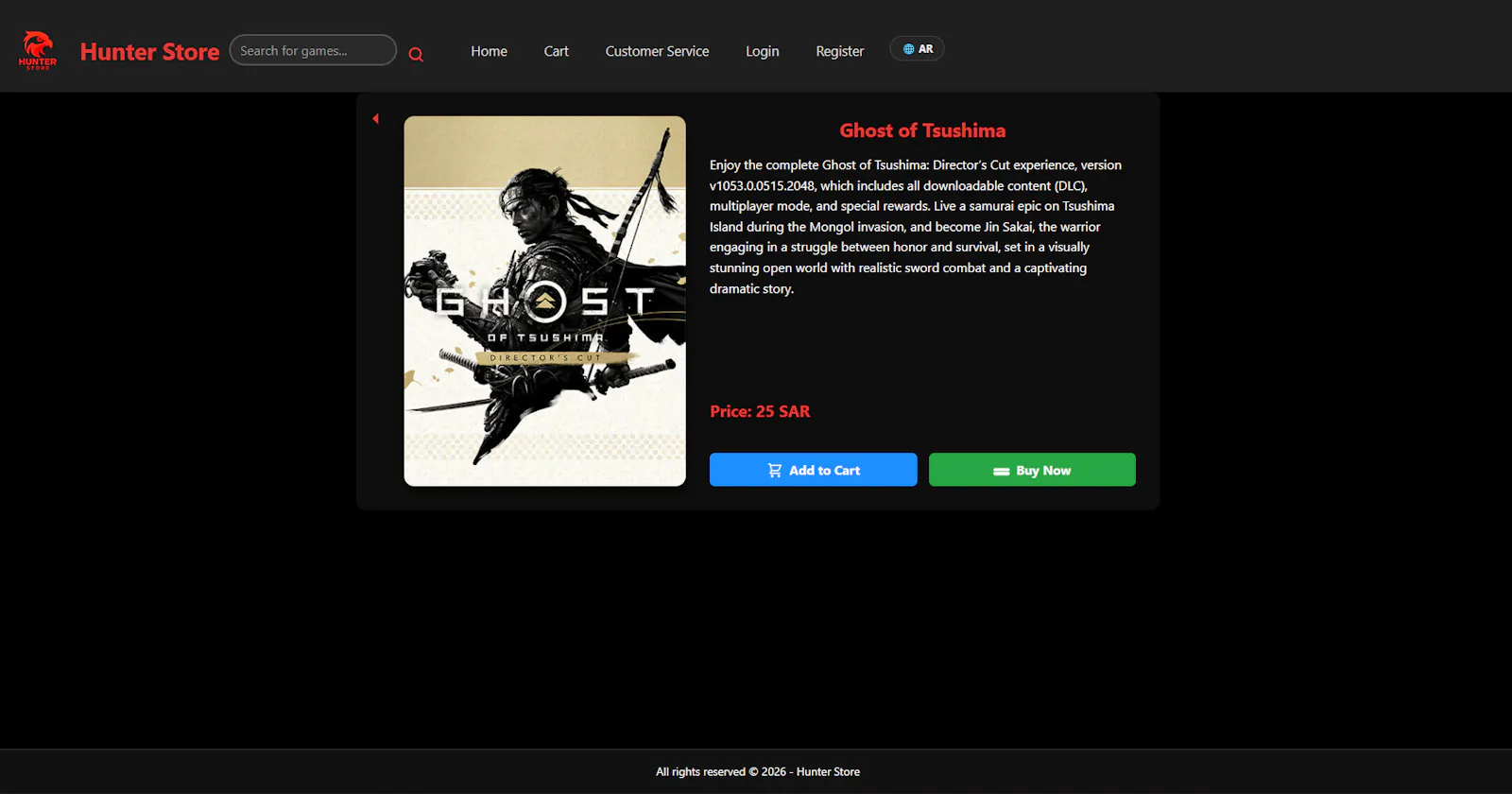Add Ghost of Tsushima to cart
The image size is (1512, 794).
(x=813, y=470)
